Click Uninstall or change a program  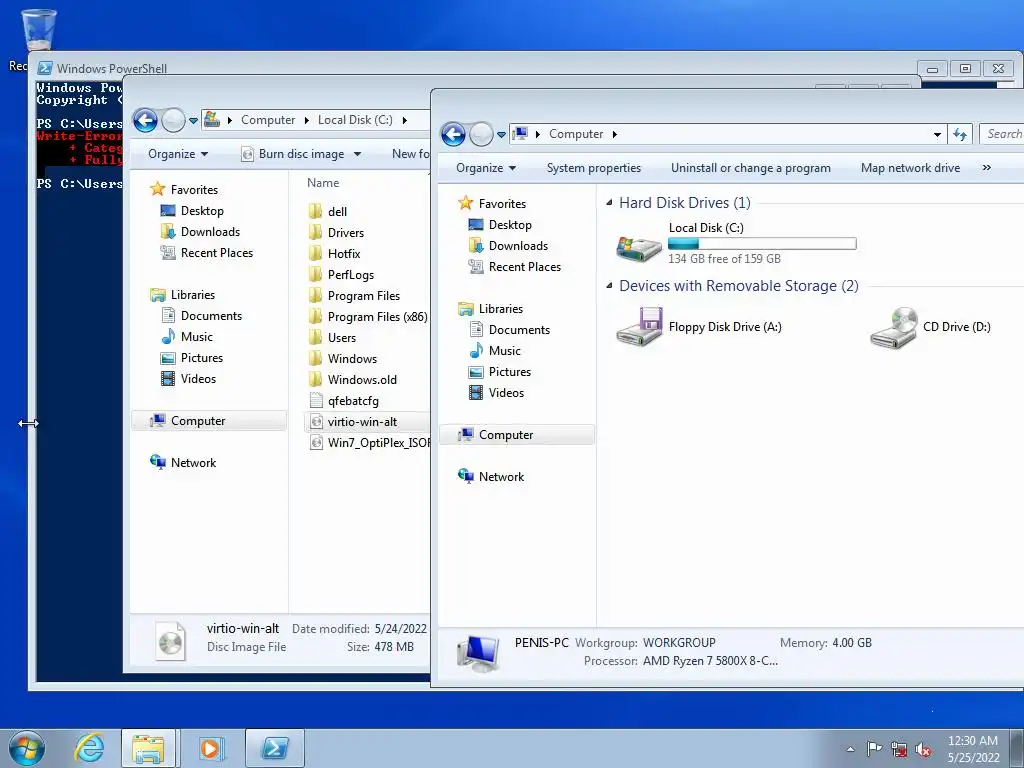(x=750, y=168)
